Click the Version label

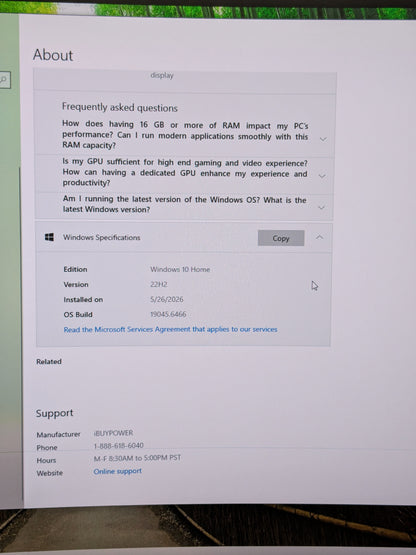76,284
